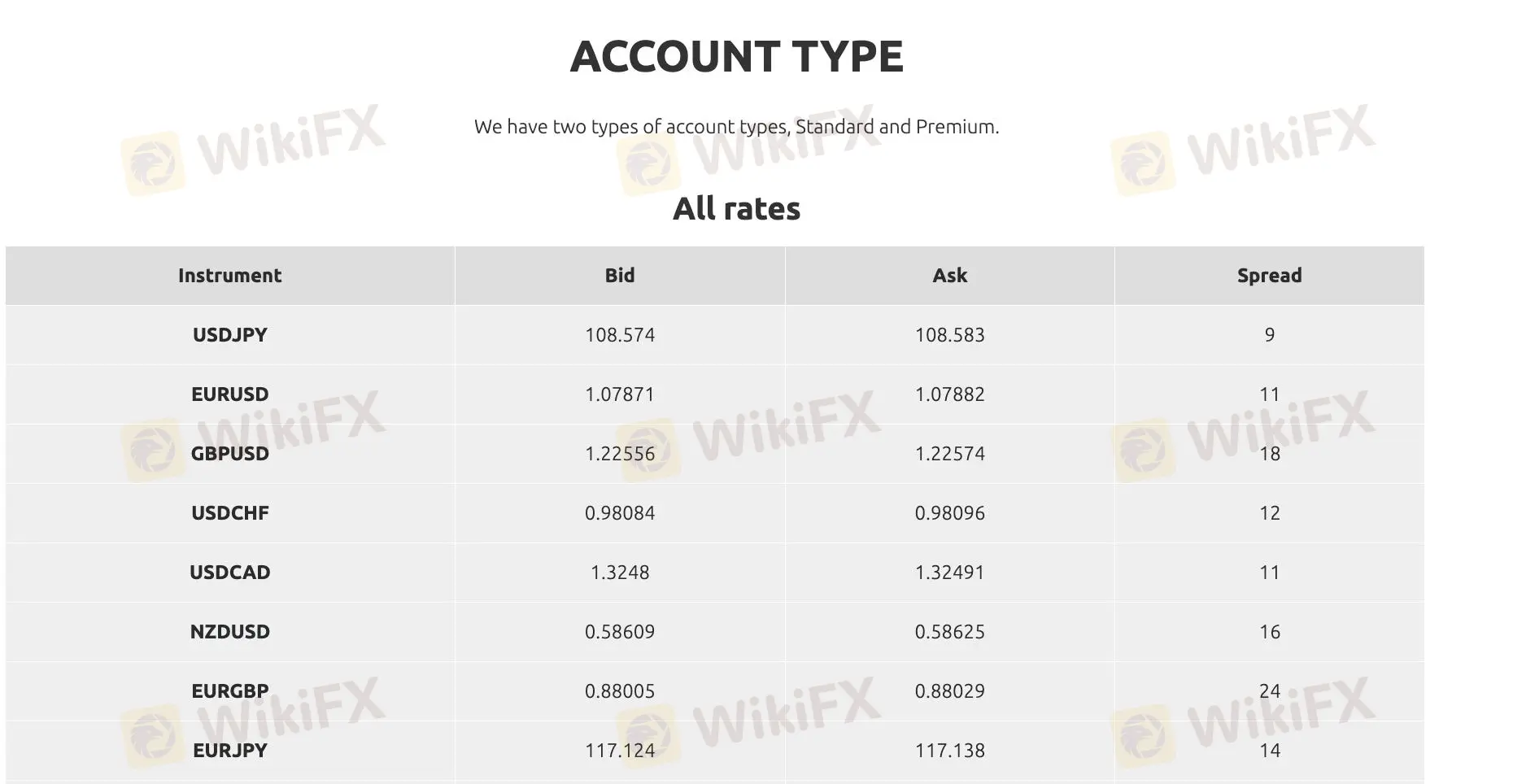Screen dimensions: 1526x784
Task: Click the USDJPY spread value 9
Action: pyautogui.click(x=1269, y=335)
